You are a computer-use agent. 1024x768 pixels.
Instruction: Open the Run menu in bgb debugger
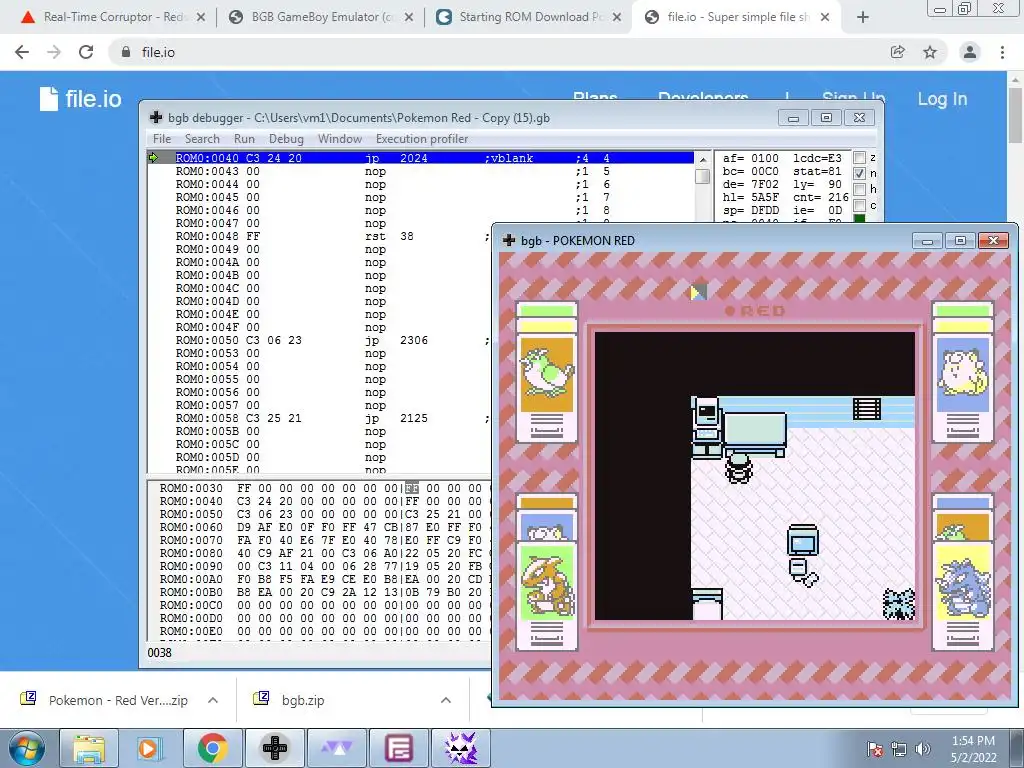tap(244, 138)
